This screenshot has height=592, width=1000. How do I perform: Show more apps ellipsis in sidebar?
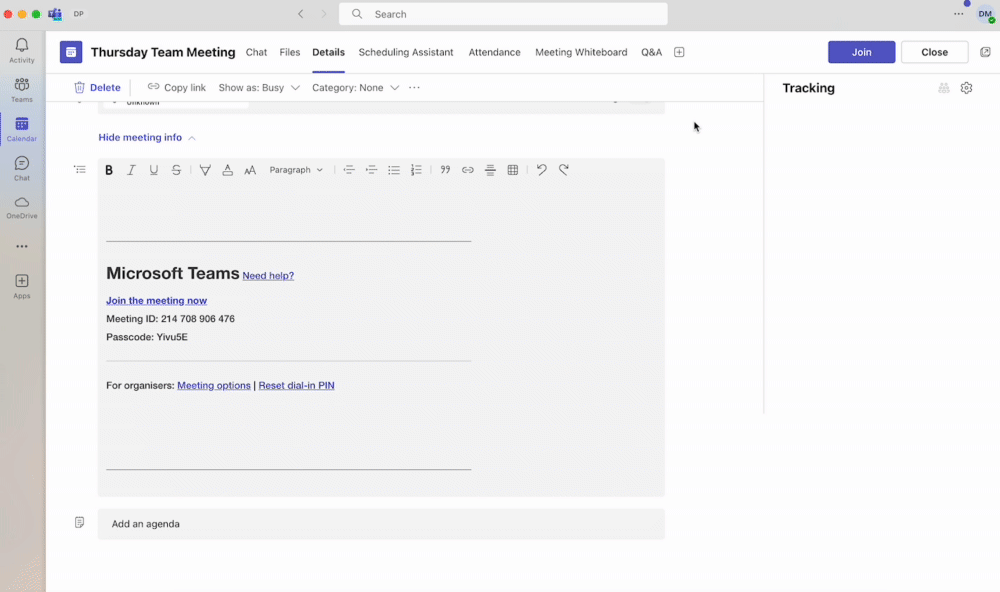(22, 246)
